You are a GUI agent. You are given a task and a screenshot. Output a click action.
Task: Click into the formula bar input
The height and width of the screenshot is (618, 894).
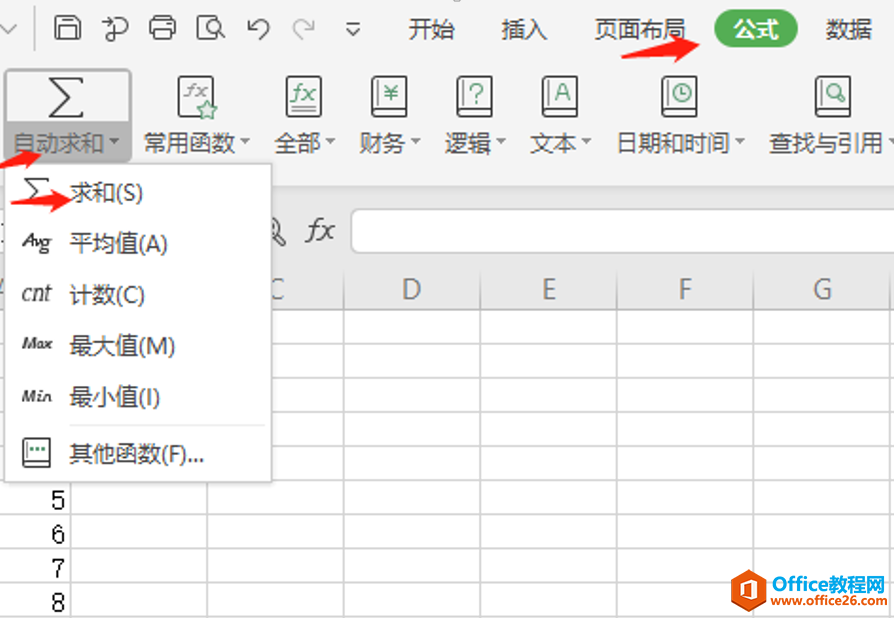[x=623, y=231]
